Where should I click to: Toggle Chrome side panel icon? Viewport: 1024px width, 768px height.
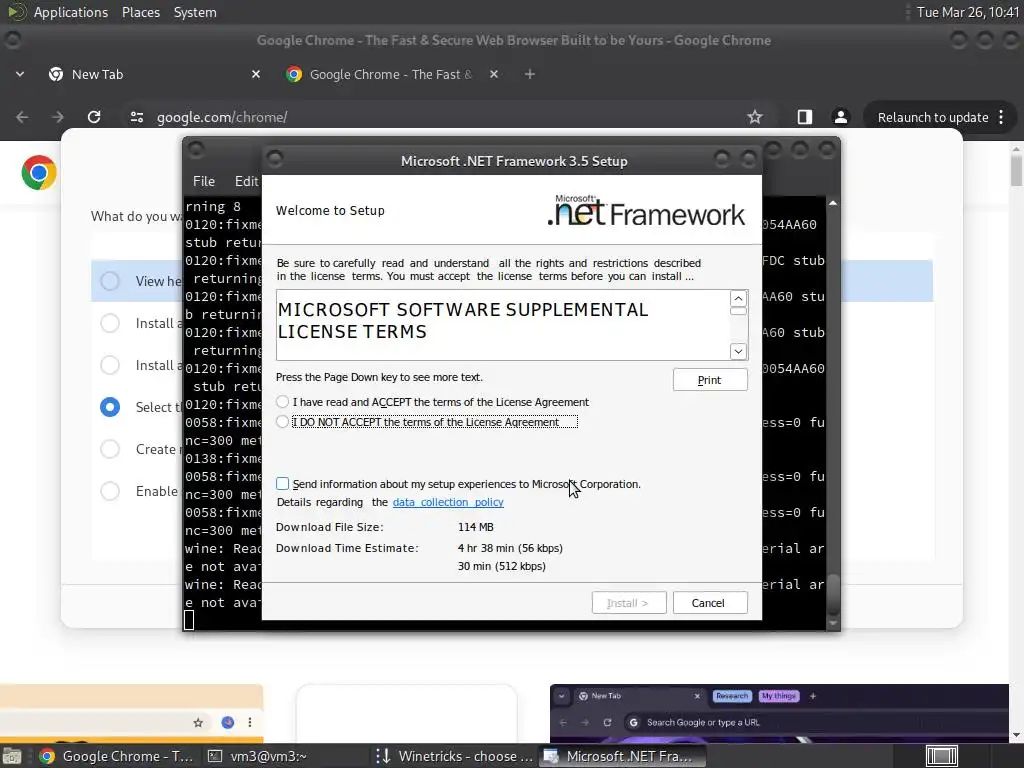pyautogui.click(x=805, y=117)
